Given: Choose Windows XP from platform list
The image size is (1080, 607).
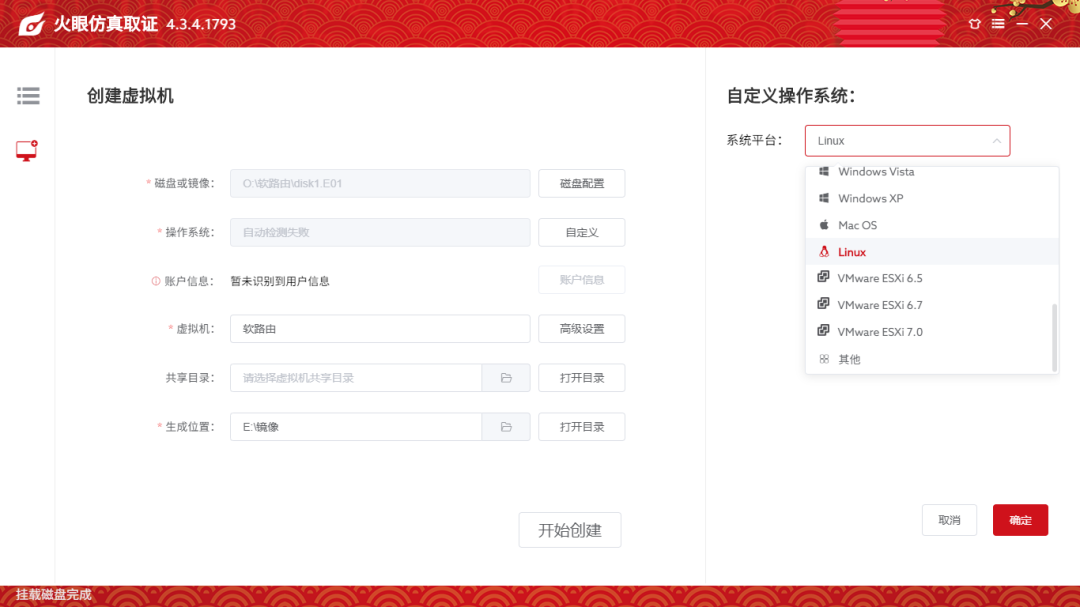Looking at the screenshot, I should [x=932, y=198].
